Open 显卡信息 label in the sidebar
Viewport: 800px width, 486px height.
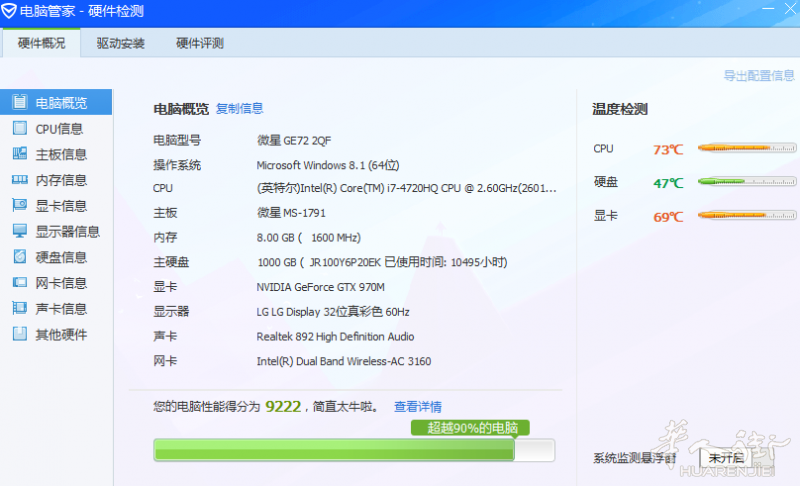61,206
